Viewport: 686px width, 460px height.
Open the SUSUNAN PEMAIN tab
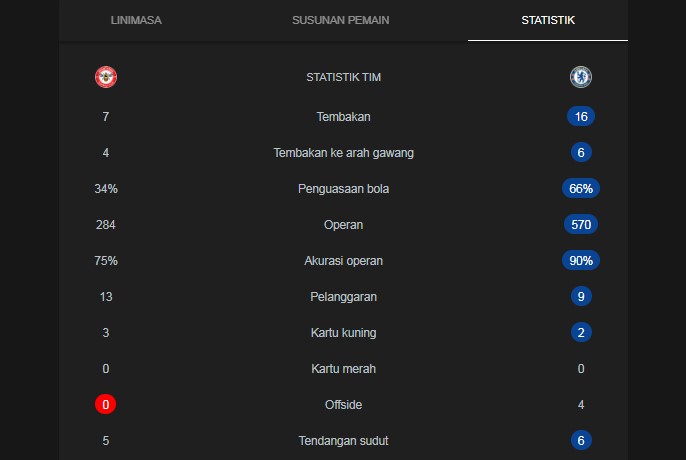click(x=340, y=20)
